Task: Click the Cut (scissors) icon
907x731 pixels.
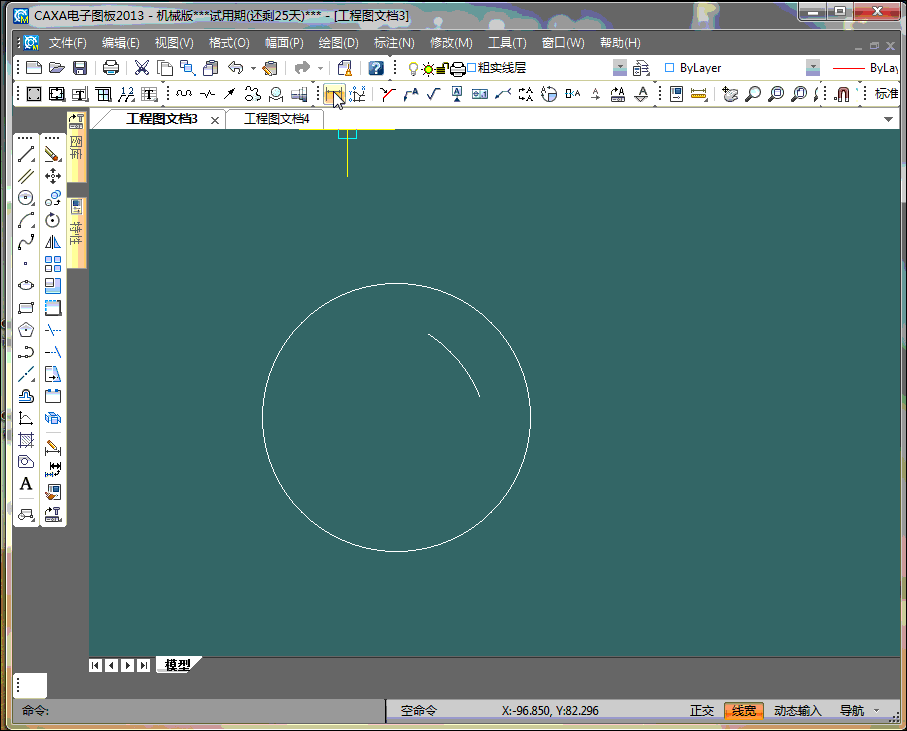Action: pos(142,68)
